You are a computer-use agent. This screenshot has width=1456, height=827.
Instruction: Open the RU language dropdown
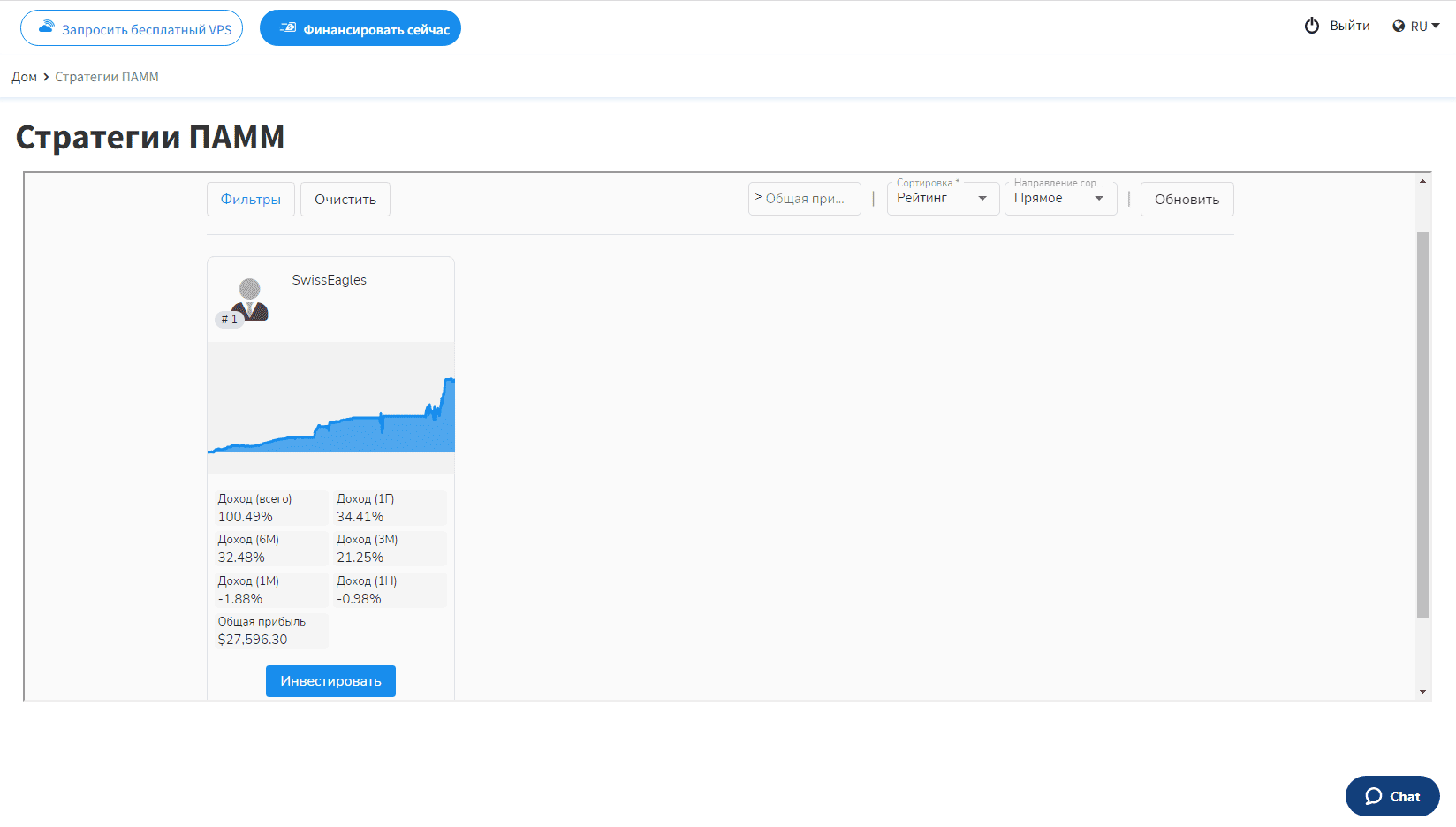coord(1416,27)
